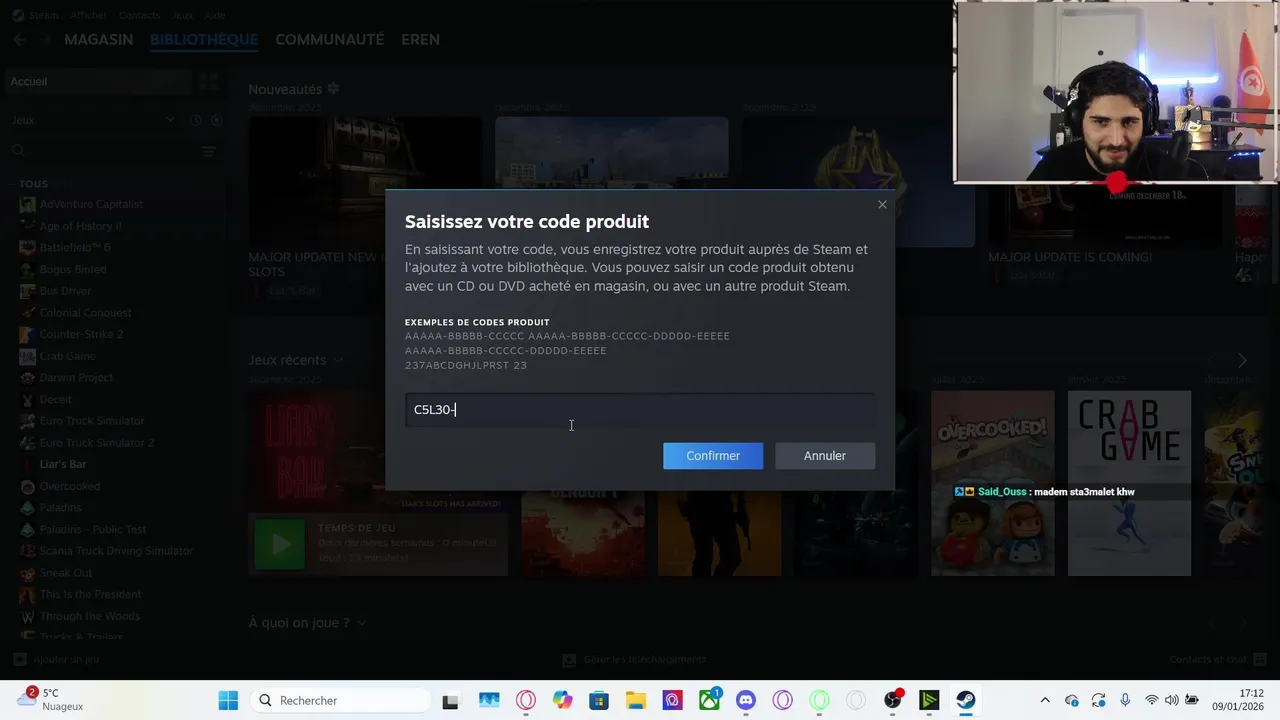Open the Jeux menu in menu bar

coord(182,16)
